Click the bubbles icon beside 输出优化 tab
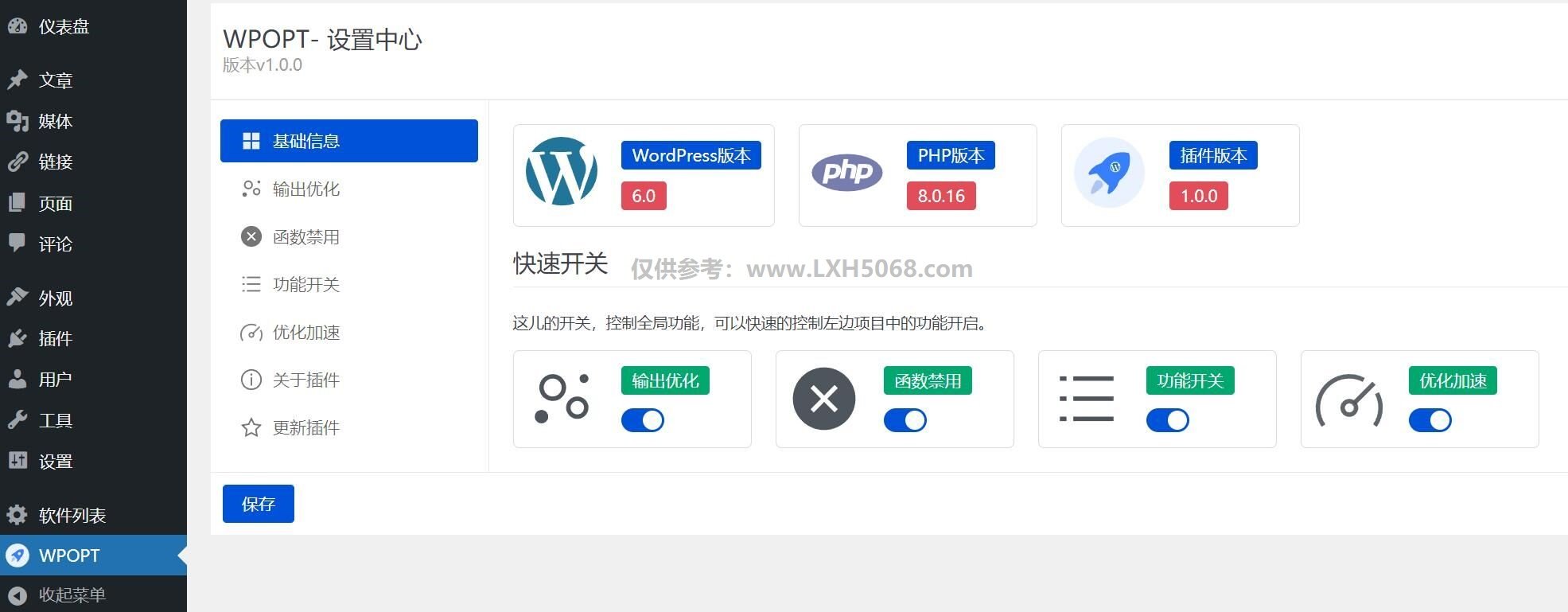This screenshot has width=1568, height=612. (x=251, y=189)
